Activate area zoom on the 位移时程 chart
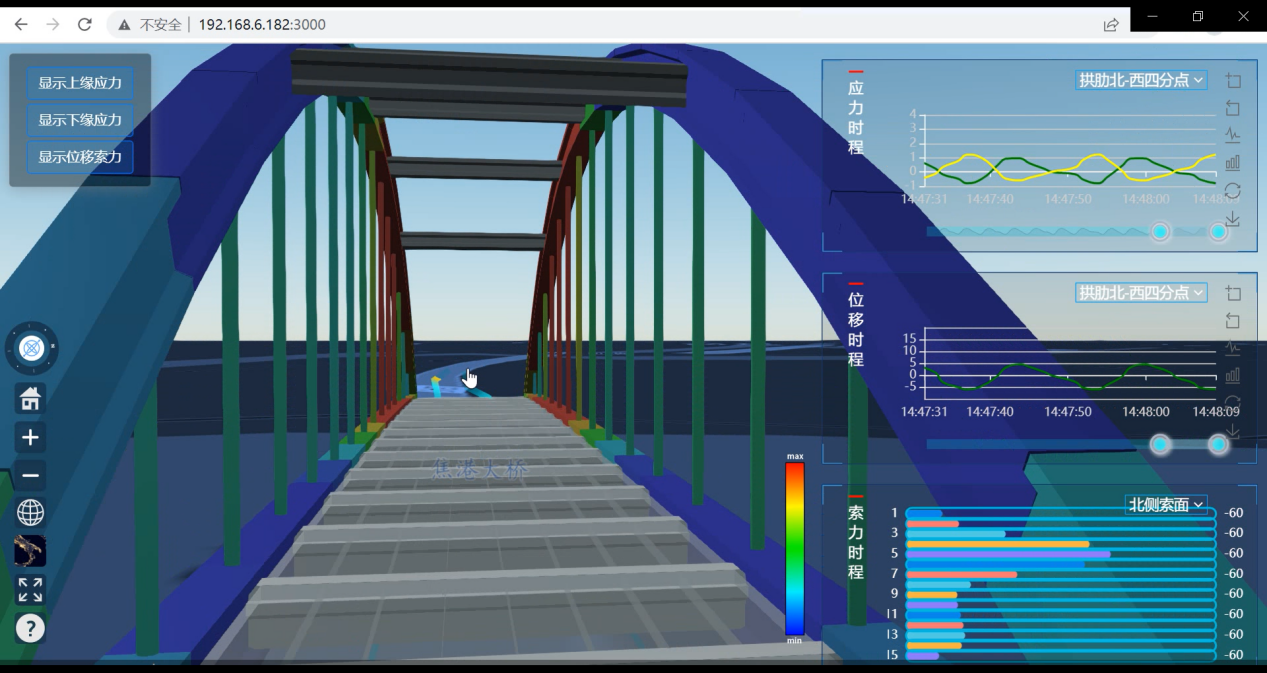1267x673 pixels. (x=1232, y=294)
